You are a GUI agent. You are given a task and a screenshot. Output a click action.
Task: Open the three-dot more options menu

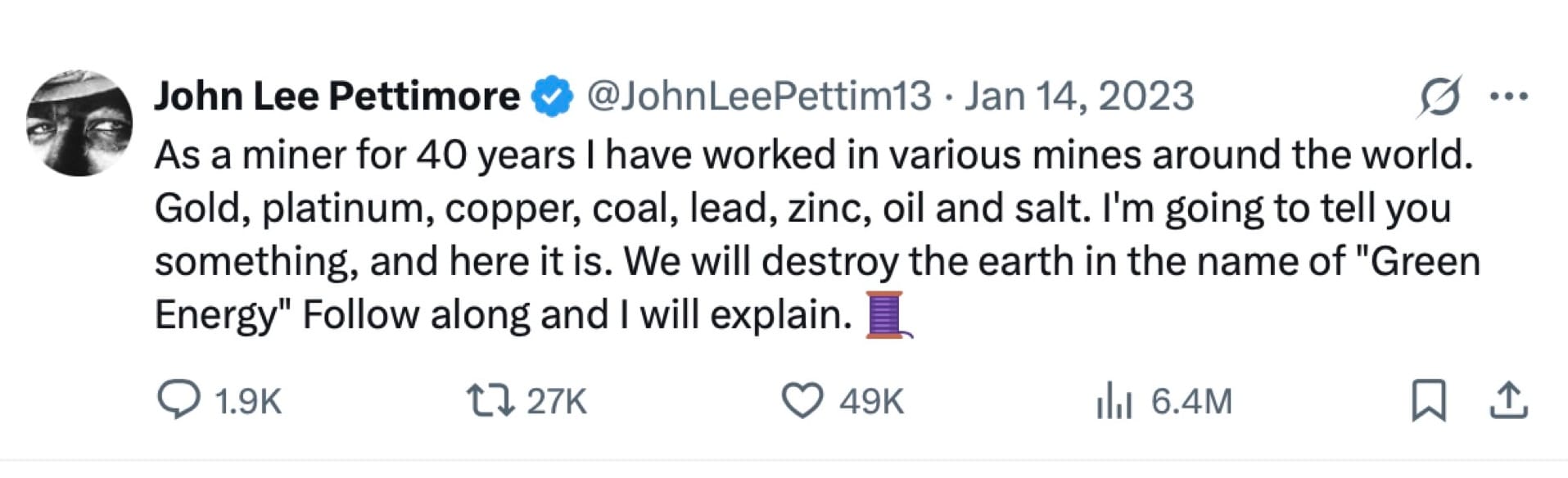[x=1508, y=97]
